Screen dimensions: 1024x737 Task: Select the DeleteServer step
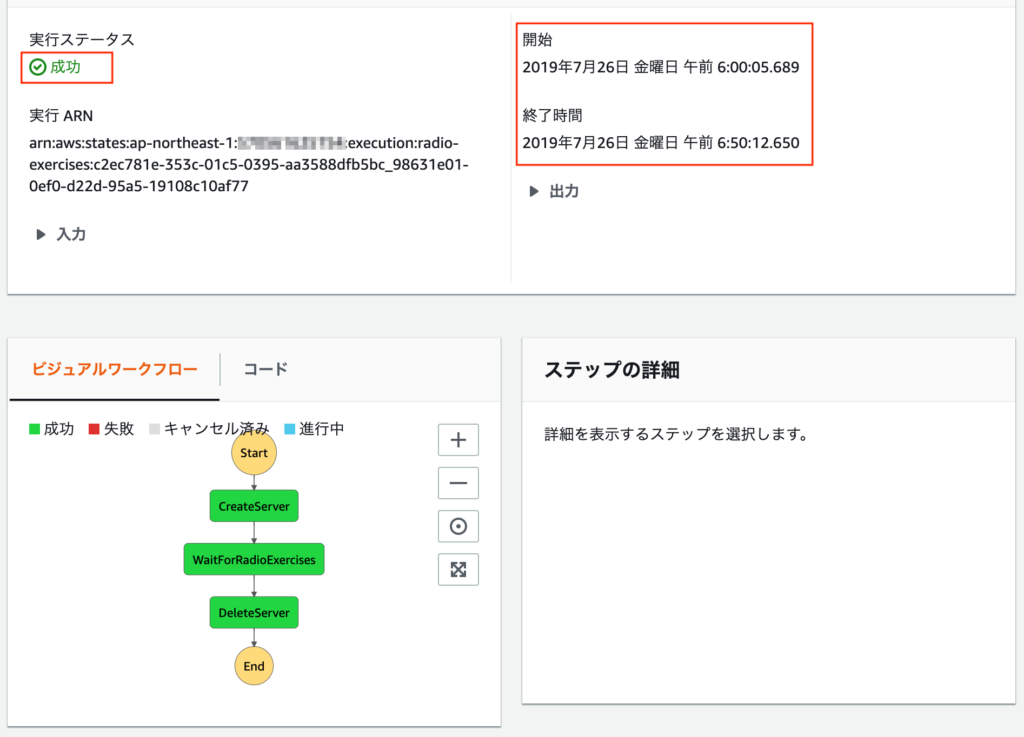tap(254, 612)
